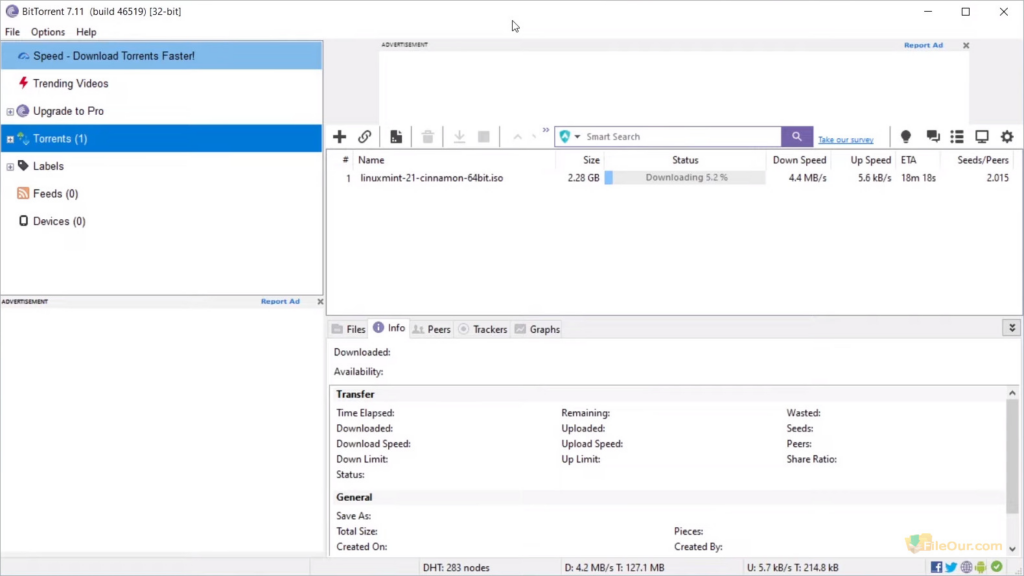Run search with the magnifier button

pos(797,136)
